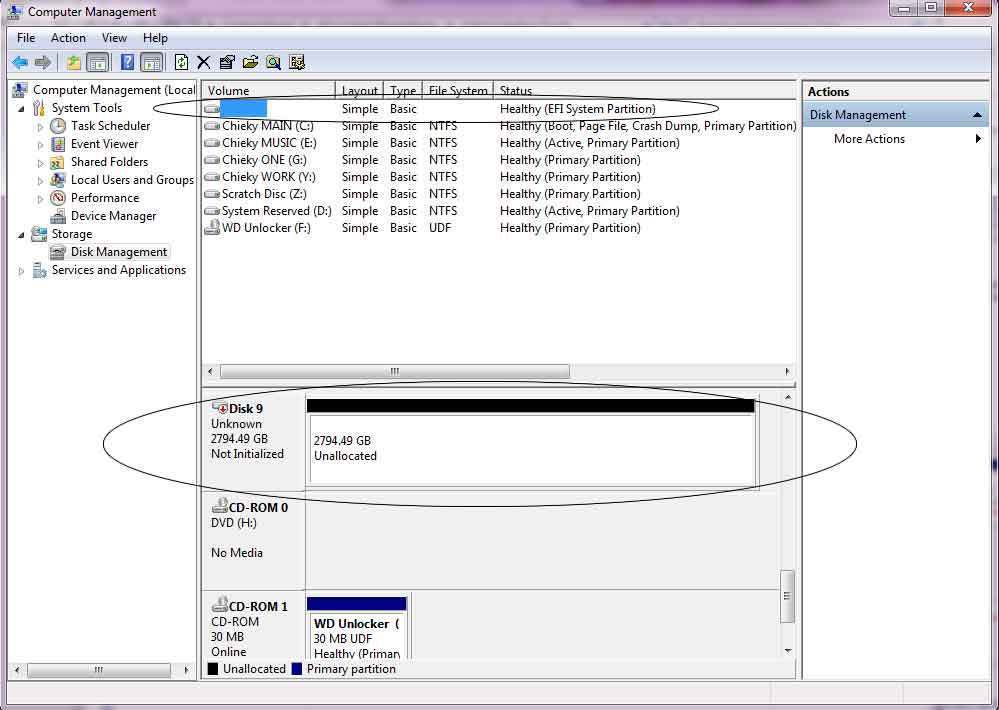Select Device Manager in the tree
This screenshot has height=710, width=999.
(x=113, y=216)
